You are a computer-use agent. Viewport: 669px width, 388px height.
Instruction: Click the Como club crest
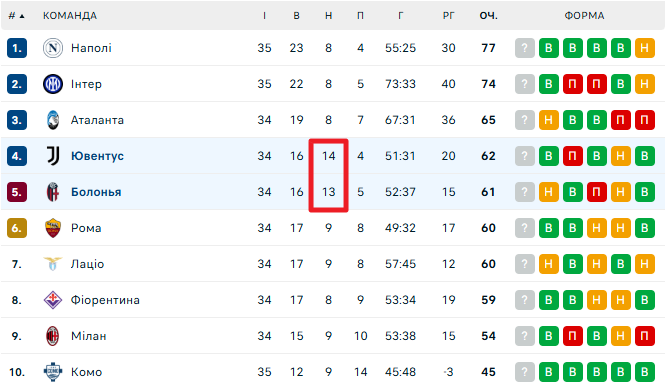click(53, 372)
